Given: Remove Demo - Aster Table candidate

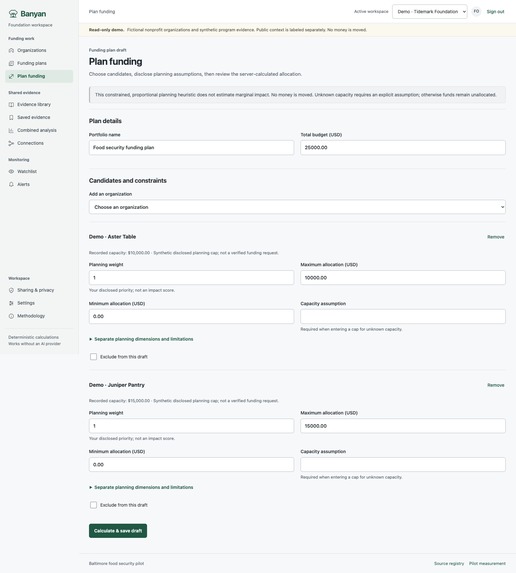Looking at the screenshot, I should pos(496,237).
